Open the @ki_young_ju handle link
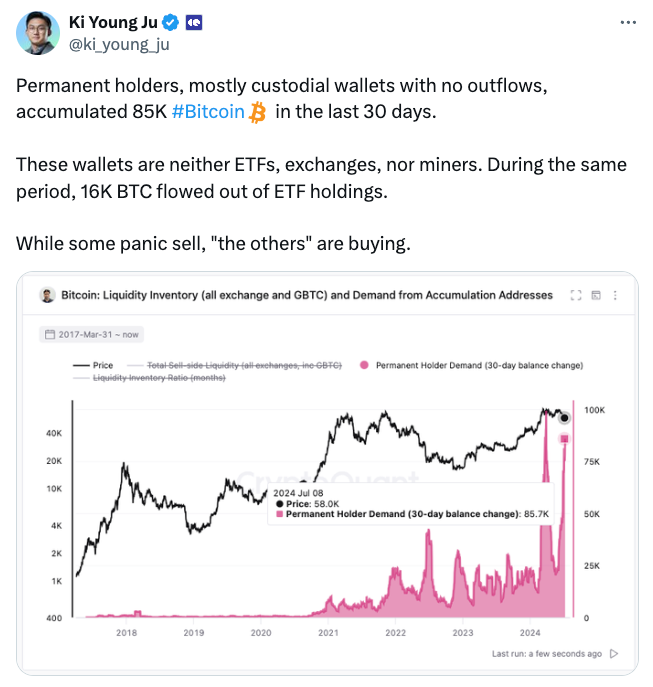 pos(119,45)
